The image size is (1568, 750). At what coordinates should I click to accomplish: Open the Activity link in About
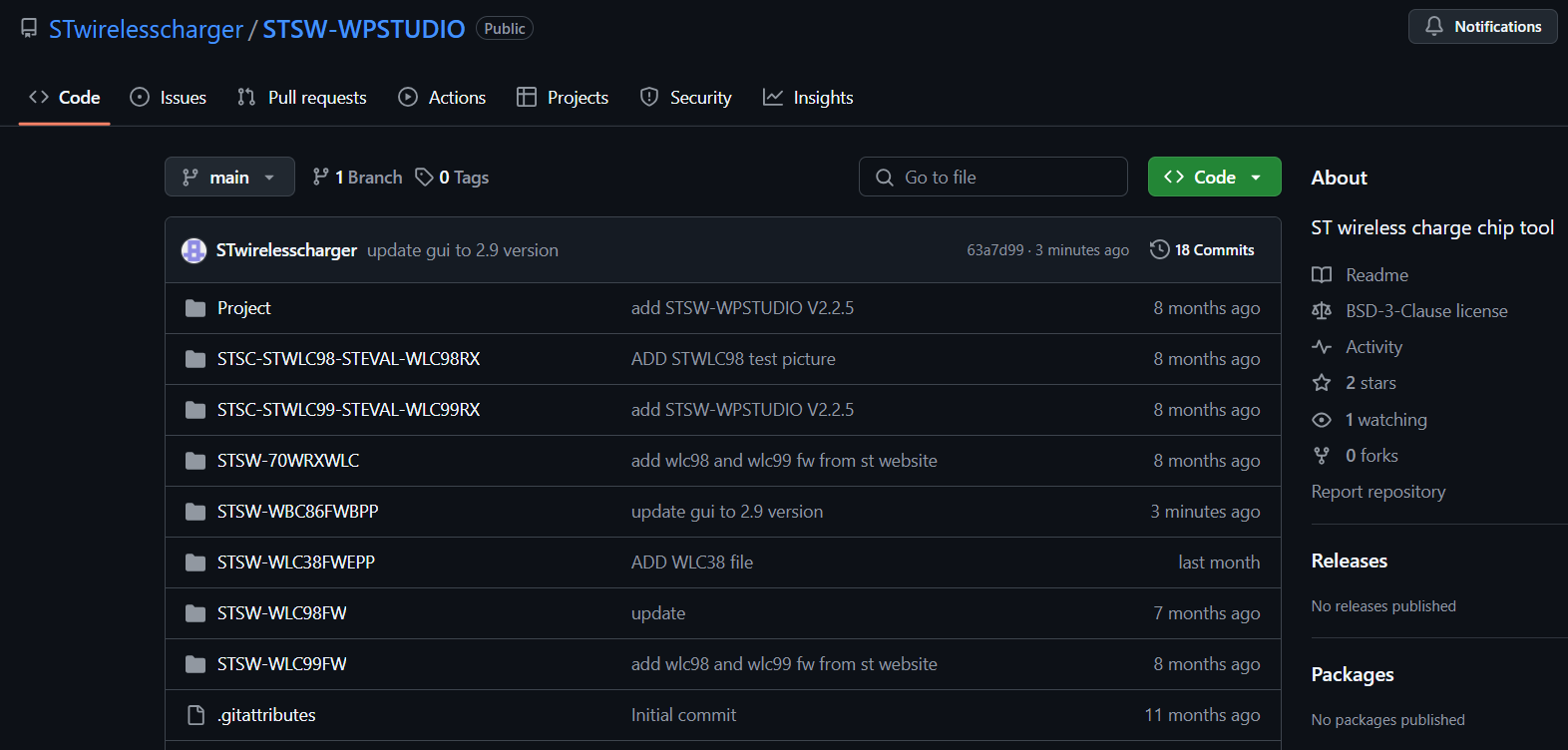point(1373,347)
